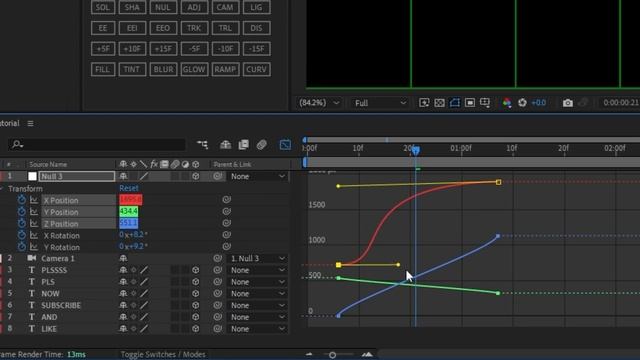The image size is (640, 360).
Task: Take a snapshot with the camera icon
Action: tap(567, 103)
